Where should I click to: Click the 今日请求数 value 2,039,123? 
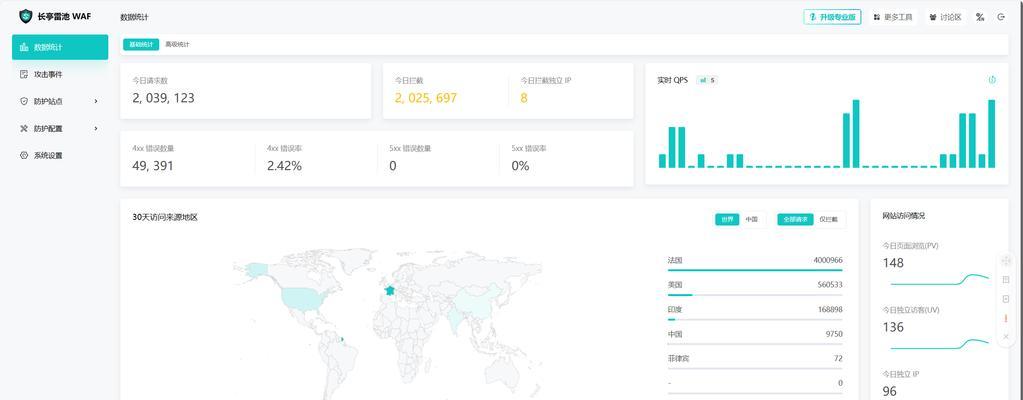point(163,98)
